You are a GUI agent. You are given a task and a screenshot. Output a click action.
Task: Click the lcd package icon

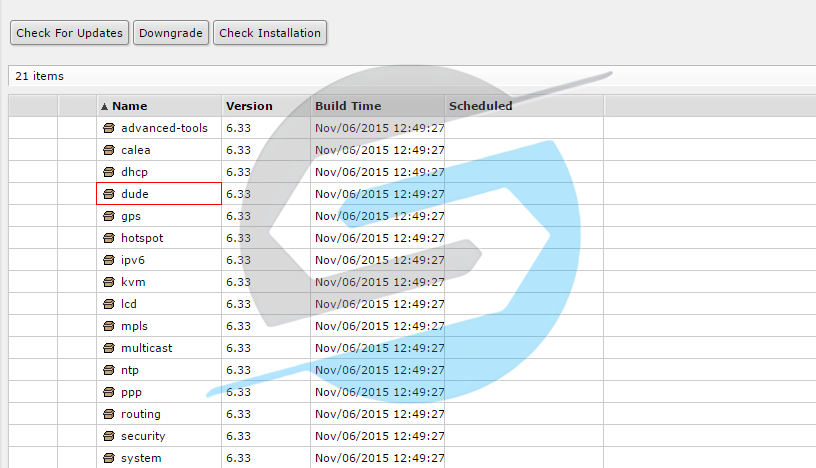coord(109,304)
